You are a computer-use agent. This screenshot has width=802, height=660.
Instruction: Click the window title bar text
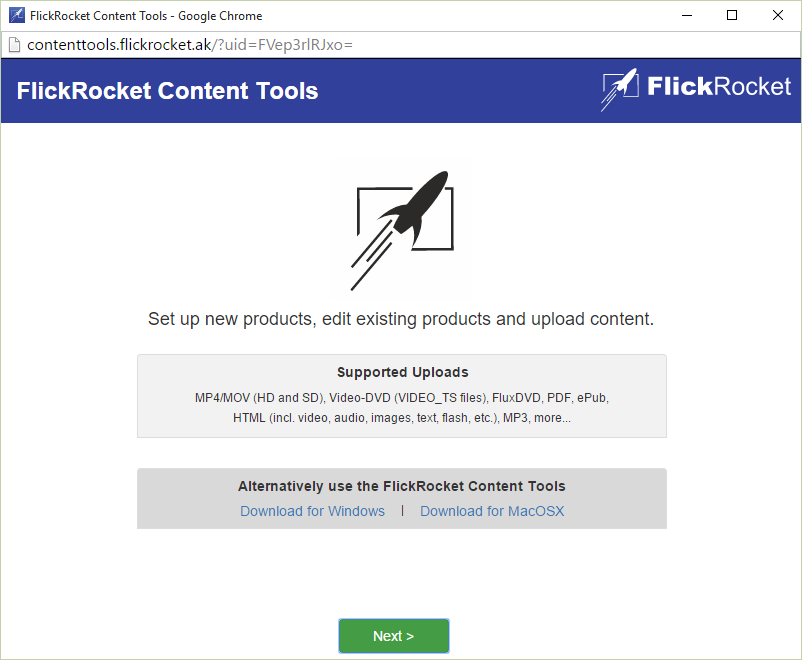click(146, 15)
